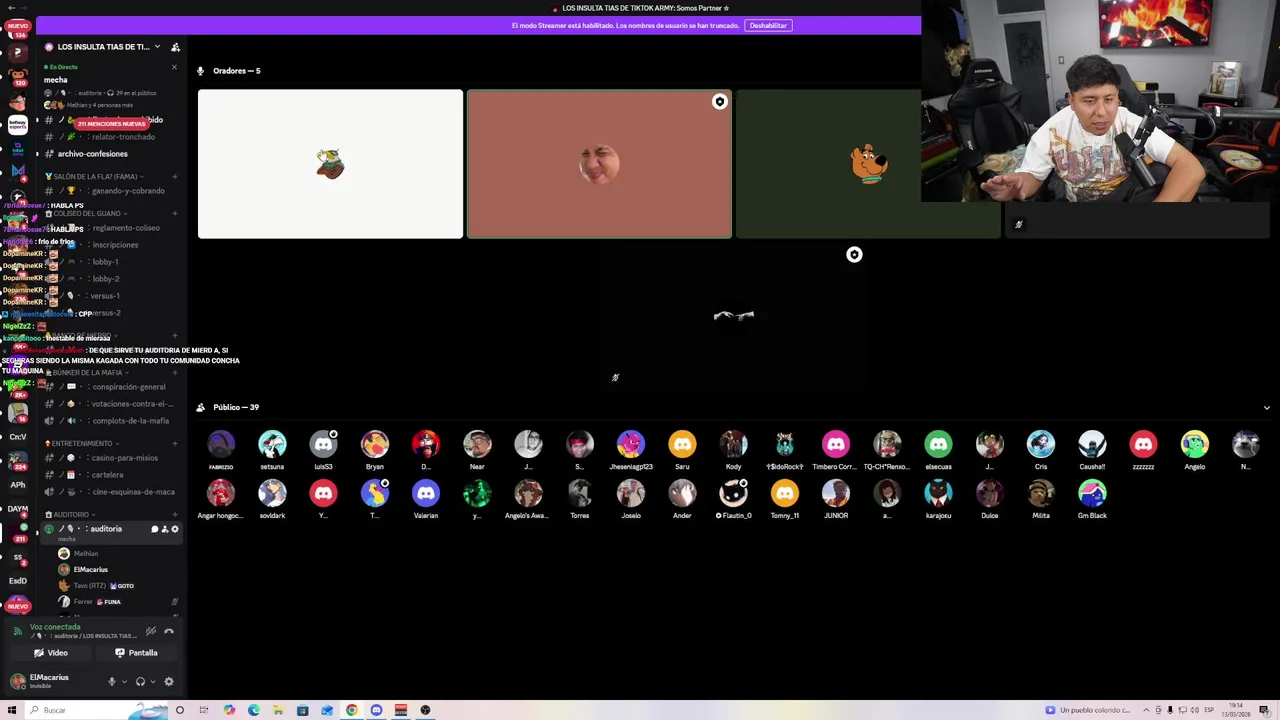Screen dimensions: 1280x720
Task: Open the versus-1 channel
Action: point(110,296)
